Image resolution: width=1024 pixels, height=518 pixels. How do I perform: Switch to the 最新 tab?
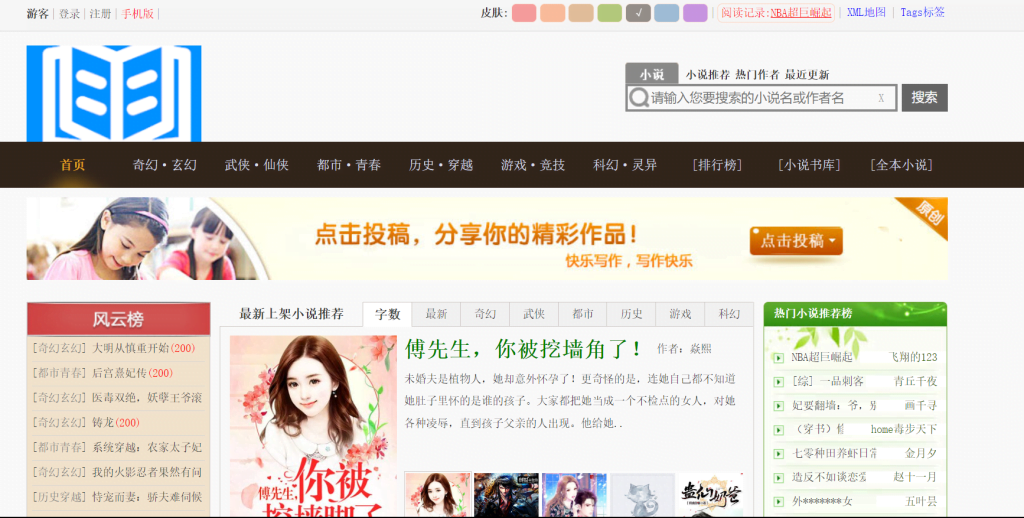(436, 314)
